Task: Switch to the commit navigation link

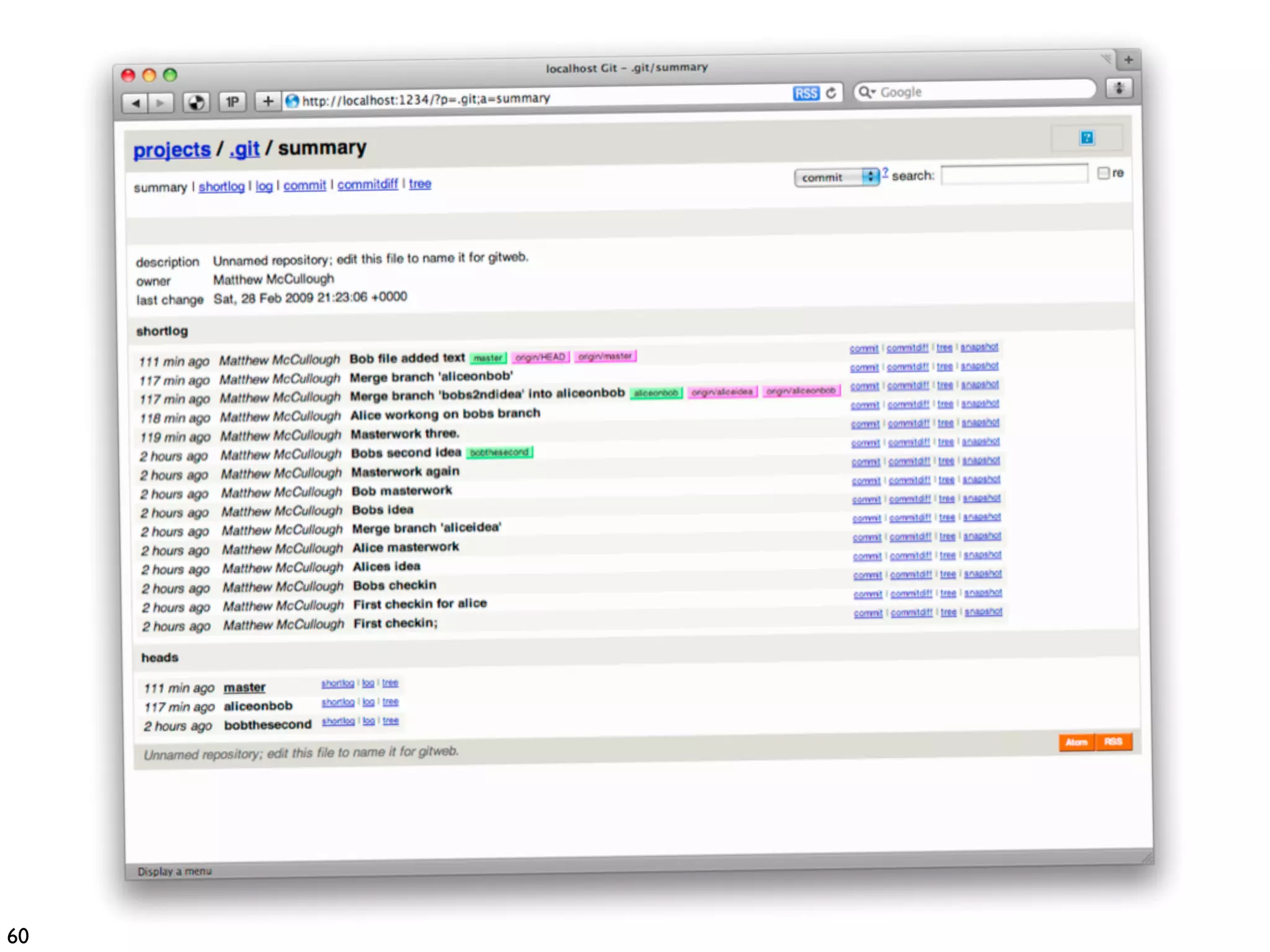Action: click(x=304, y=185)
